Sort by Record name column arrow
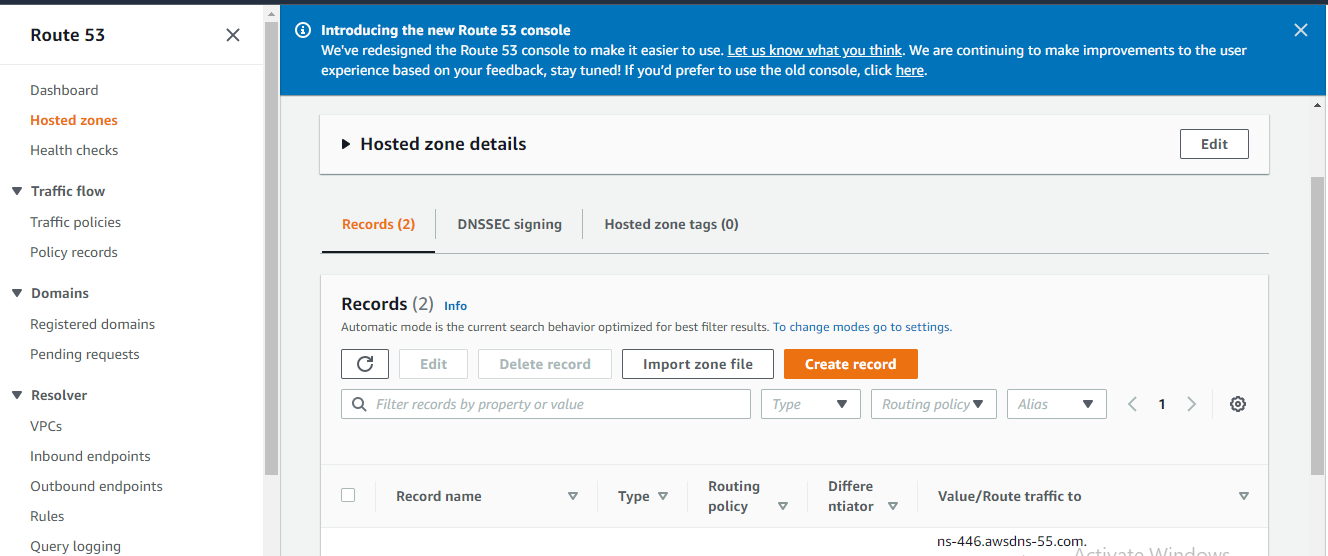 pyautogui.click(x=573, y=496)
